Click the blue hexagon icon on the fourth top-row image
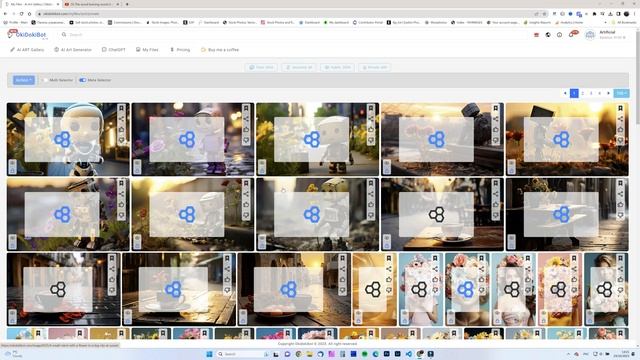 [x=436, y=140]
